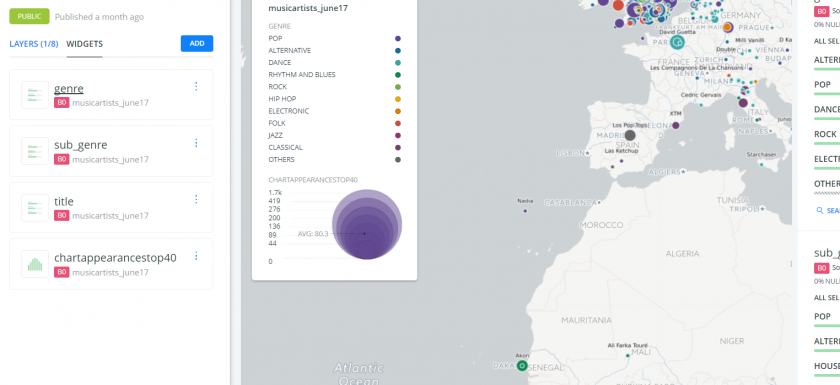Viewport: 840px width, 385px height.
Task: Click the ALTERNATIVE legend color dot
Action: pos(398,51)
